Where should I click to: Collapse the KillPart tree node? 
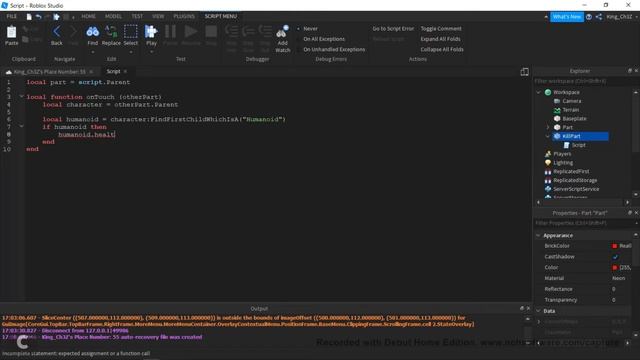548,136
